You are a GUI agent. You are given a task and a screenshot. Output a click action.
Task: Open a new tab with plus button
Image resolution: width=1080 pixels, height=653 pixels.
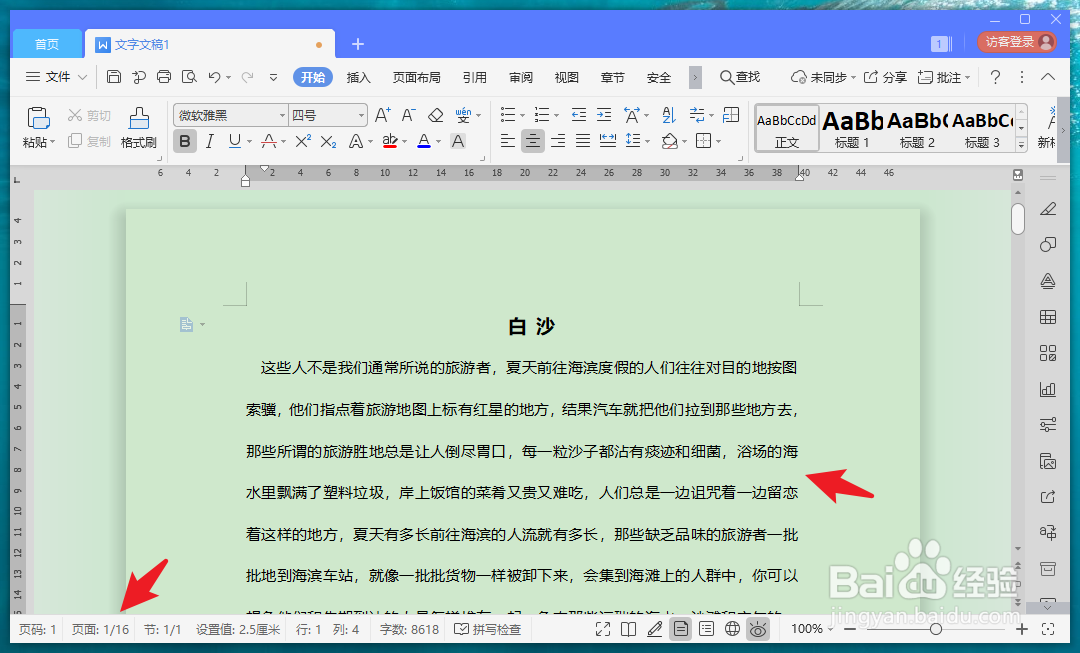[357, 44]
